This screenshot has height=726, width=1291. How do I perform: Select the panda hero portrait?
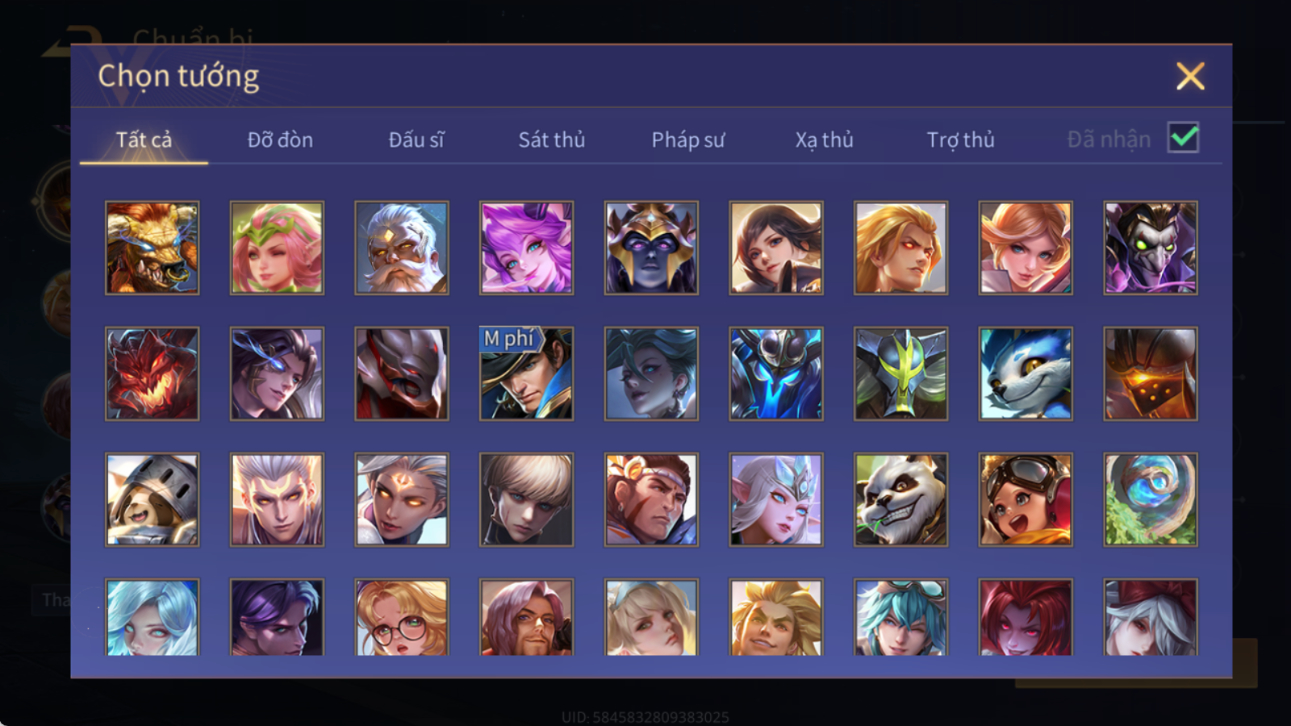901,500
